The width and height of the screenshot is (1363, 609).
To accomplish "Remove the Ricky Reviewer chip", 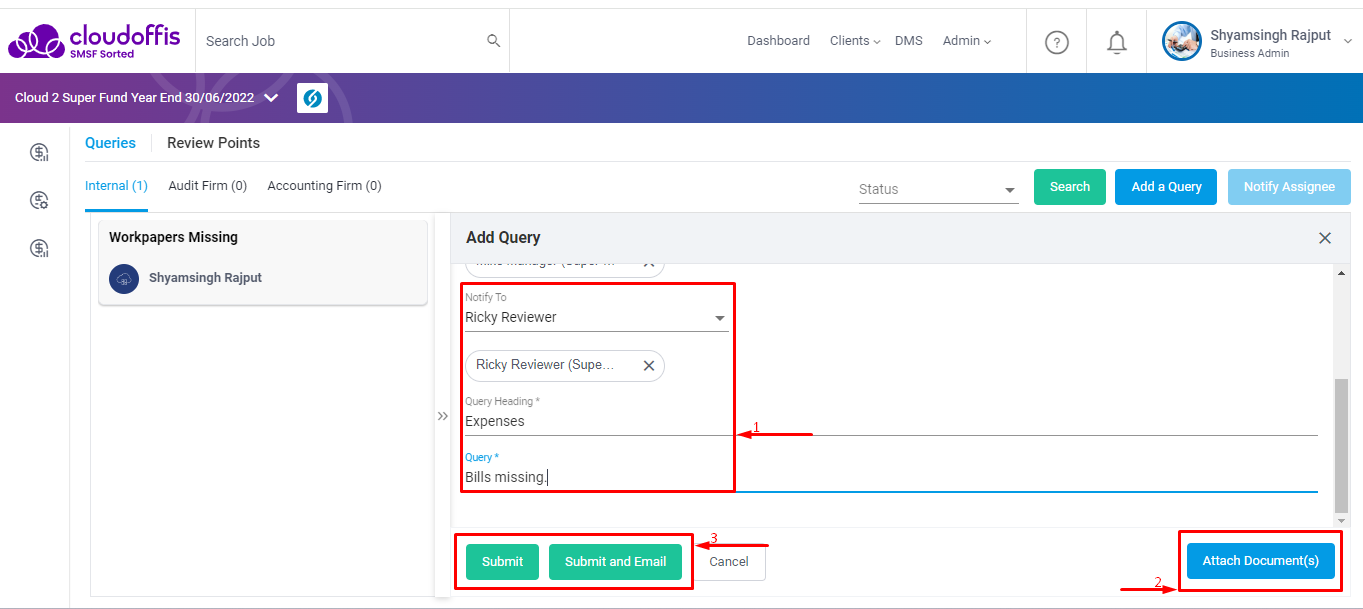I will [648, 366].
